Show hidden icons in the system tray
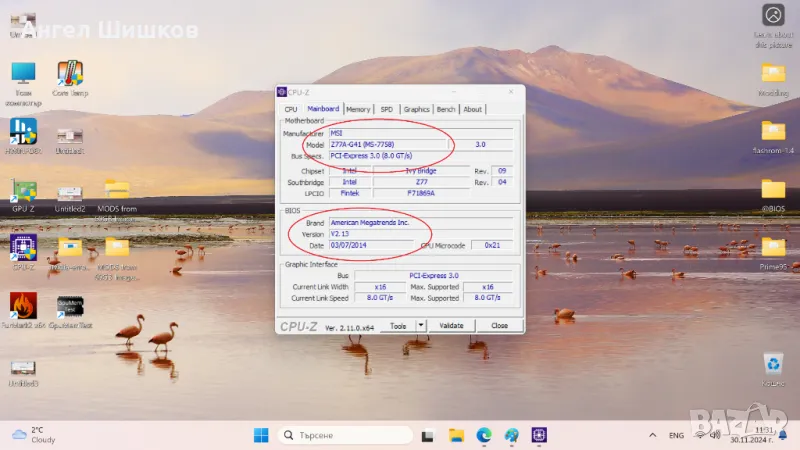 point(654,435)
